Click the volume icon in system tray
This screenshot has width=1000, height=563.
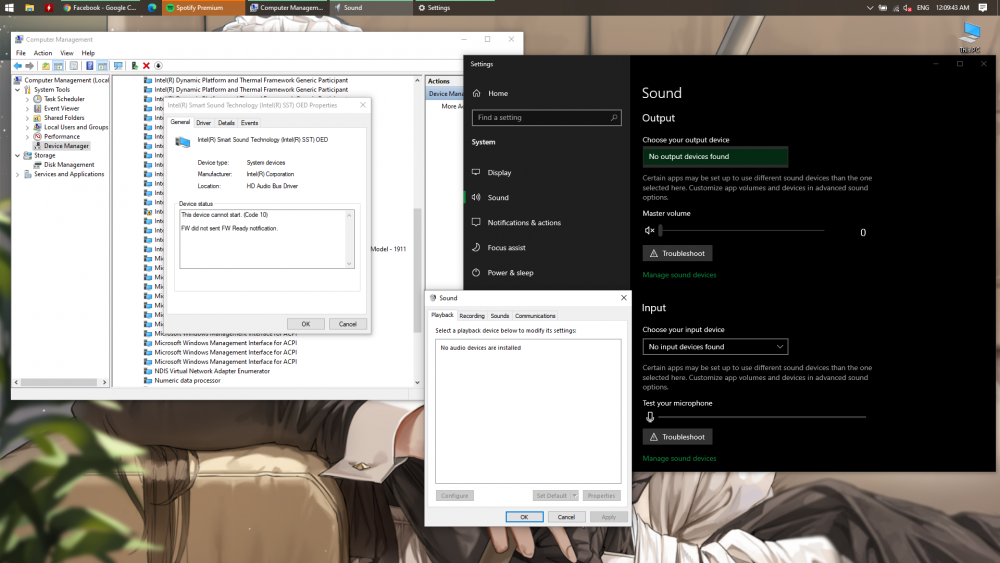(x=907, y=8)
